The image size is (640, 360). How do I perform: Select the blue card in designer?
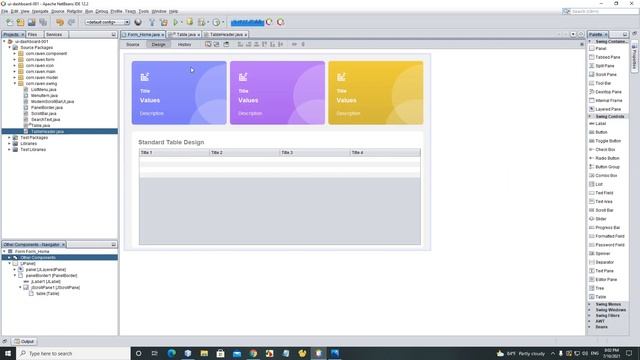(x=179, y=93)
